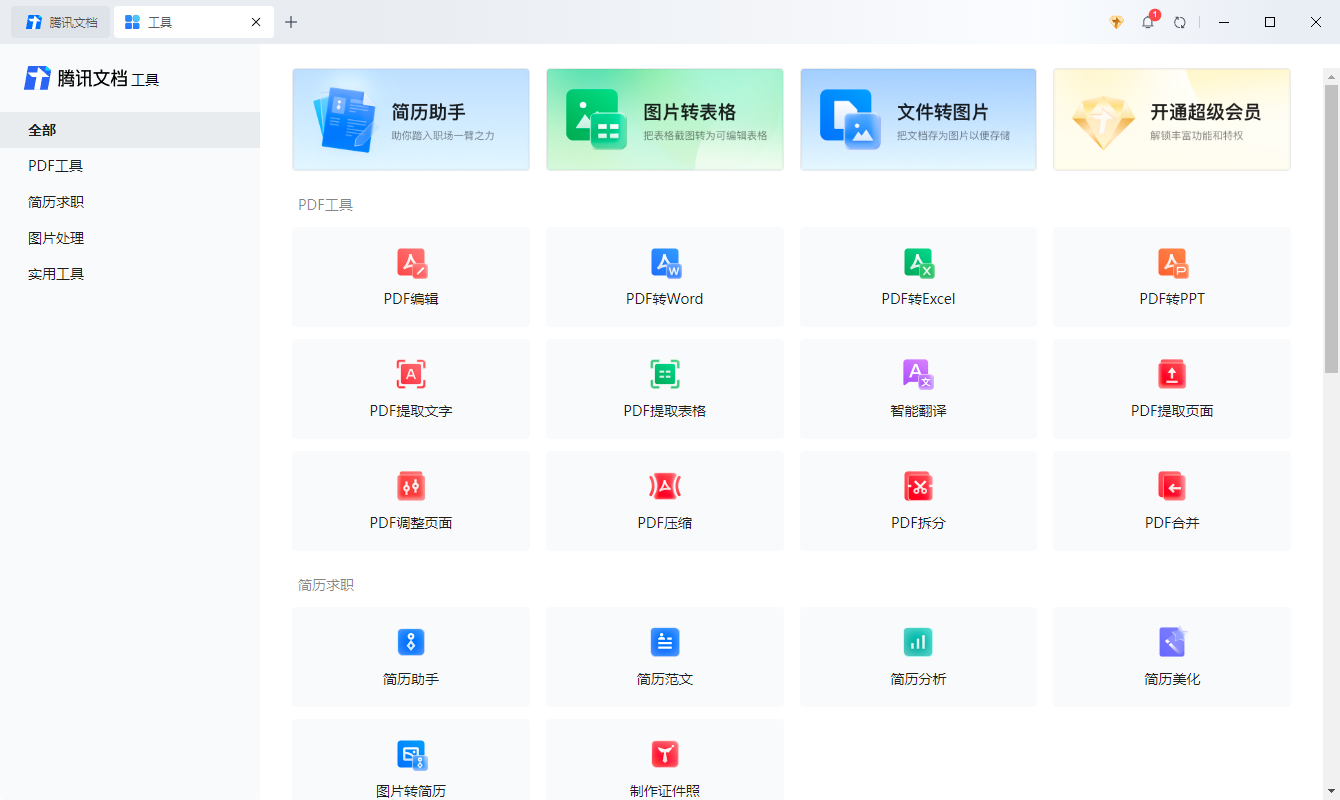1340x800 pixels.
Task: Switch to the 腾讯文档 tab
Action: (60, 21)
